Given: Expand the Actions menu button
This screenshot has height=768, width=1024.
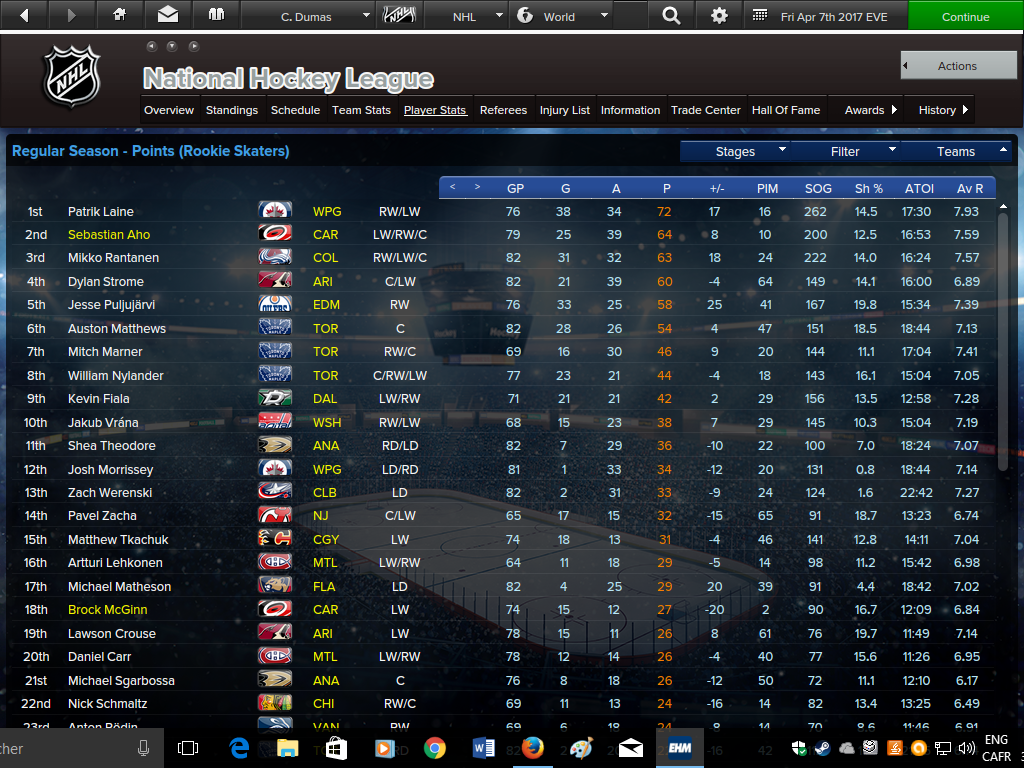Looking at the screenshot, I should (x=958, y=65).
